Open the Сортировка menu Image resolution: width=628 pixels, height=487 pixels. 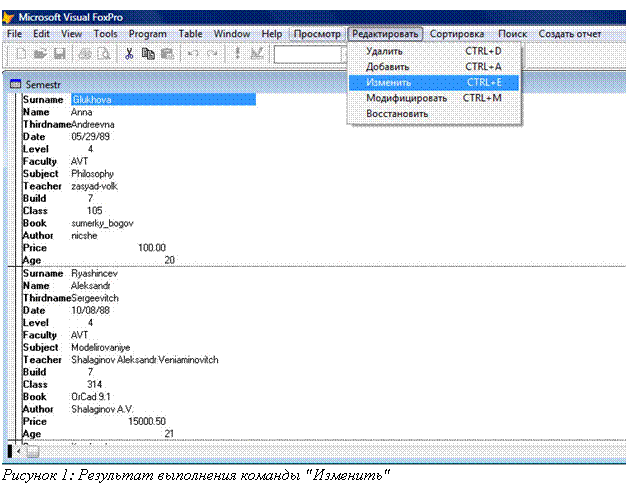coord(457,34)
